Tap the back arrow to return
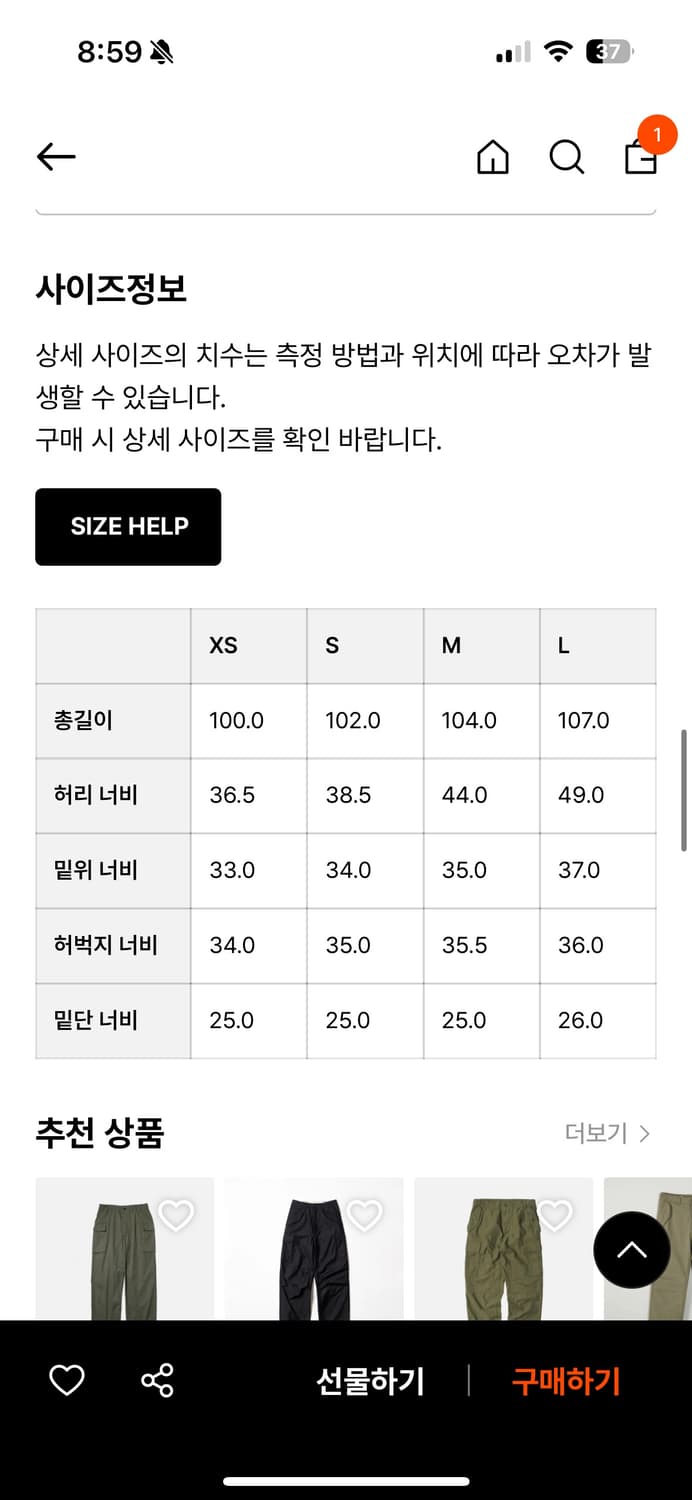Image resolution: width=692 pixels, height=1500 pixels. (x=55, y=156)
